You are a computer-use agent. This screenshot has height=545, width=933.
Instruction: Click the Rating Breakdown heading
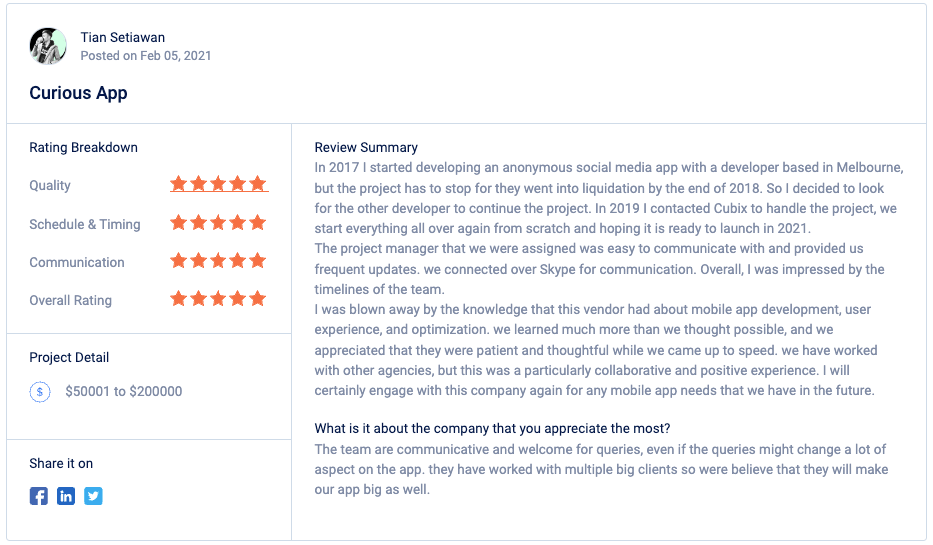[x=83, y=148]
